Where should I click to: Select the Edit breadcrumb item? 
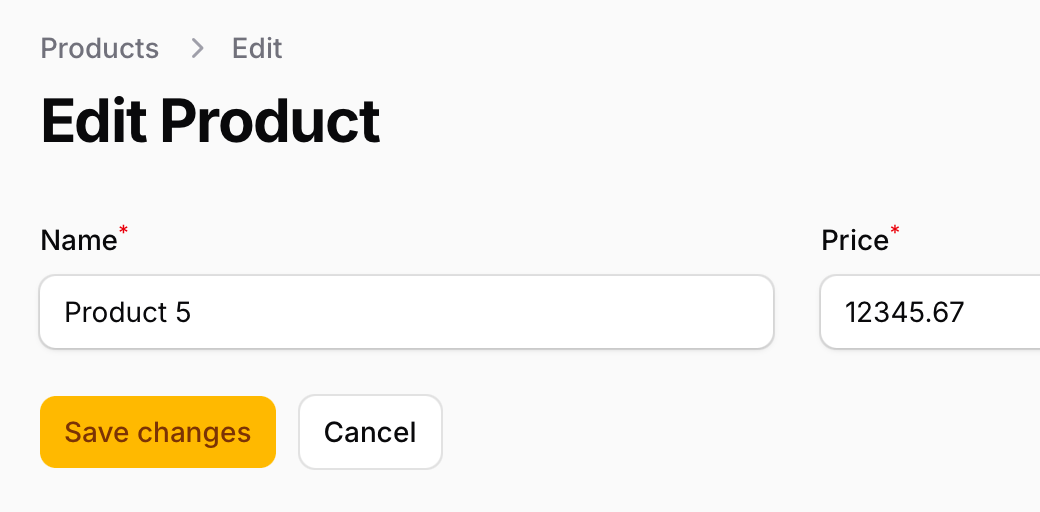(257, 48)
